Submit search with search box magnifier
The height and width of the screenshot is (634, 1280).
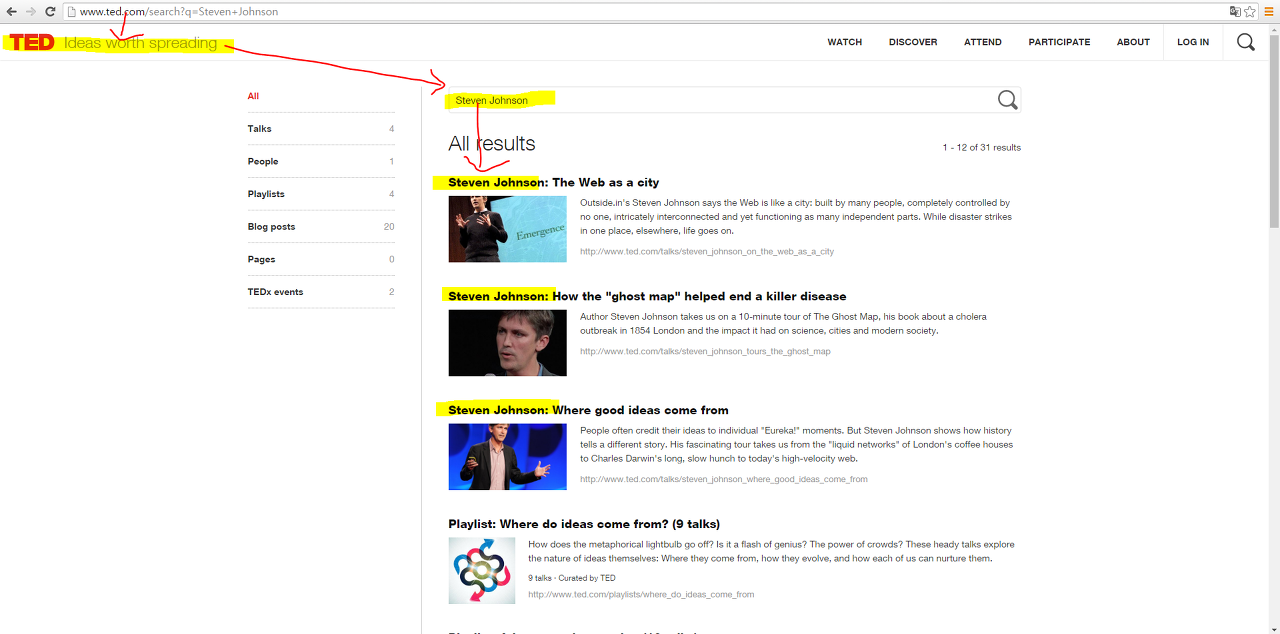1007,100
